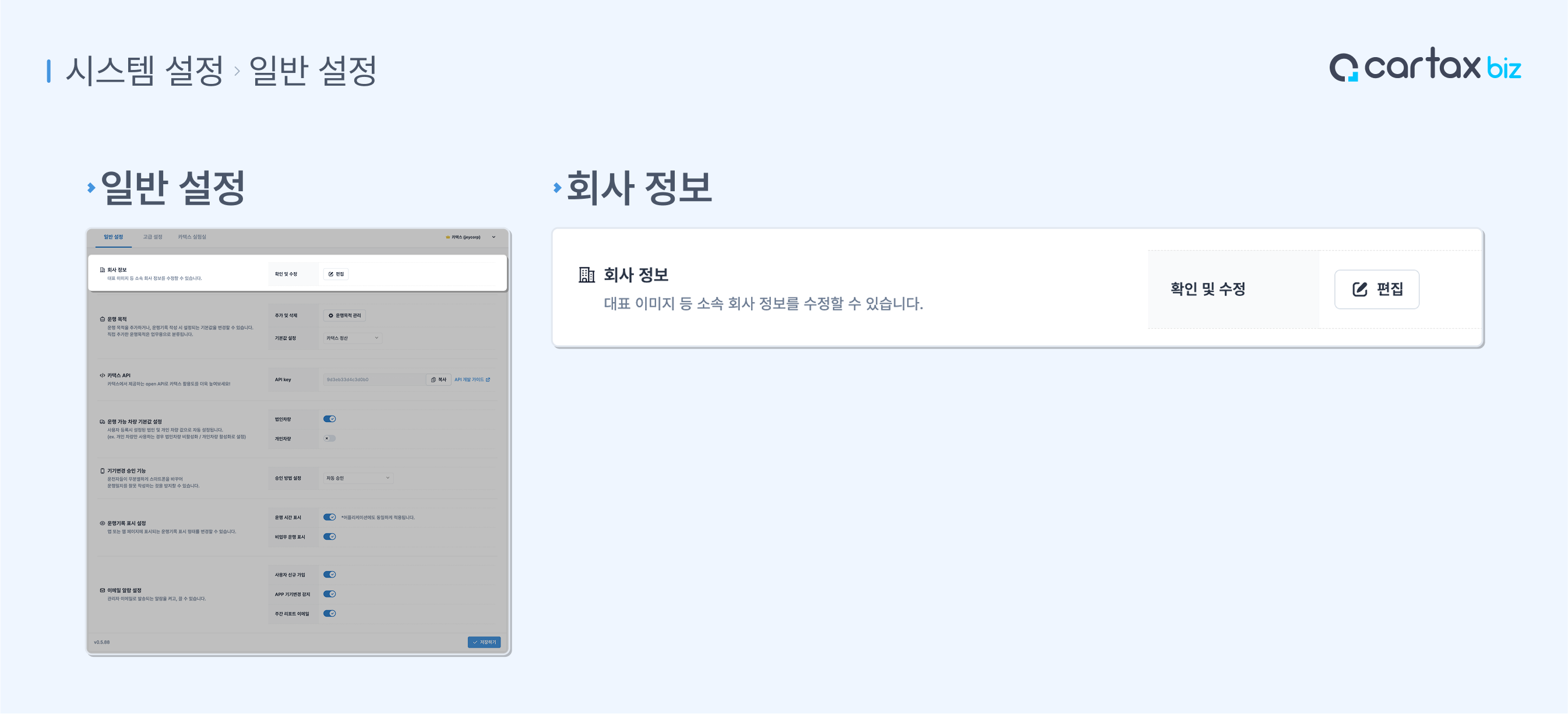The image size is (1568, 714).
Task: Click the envelope icon beside 이메일 알람 설정
Action: [103, 590]
